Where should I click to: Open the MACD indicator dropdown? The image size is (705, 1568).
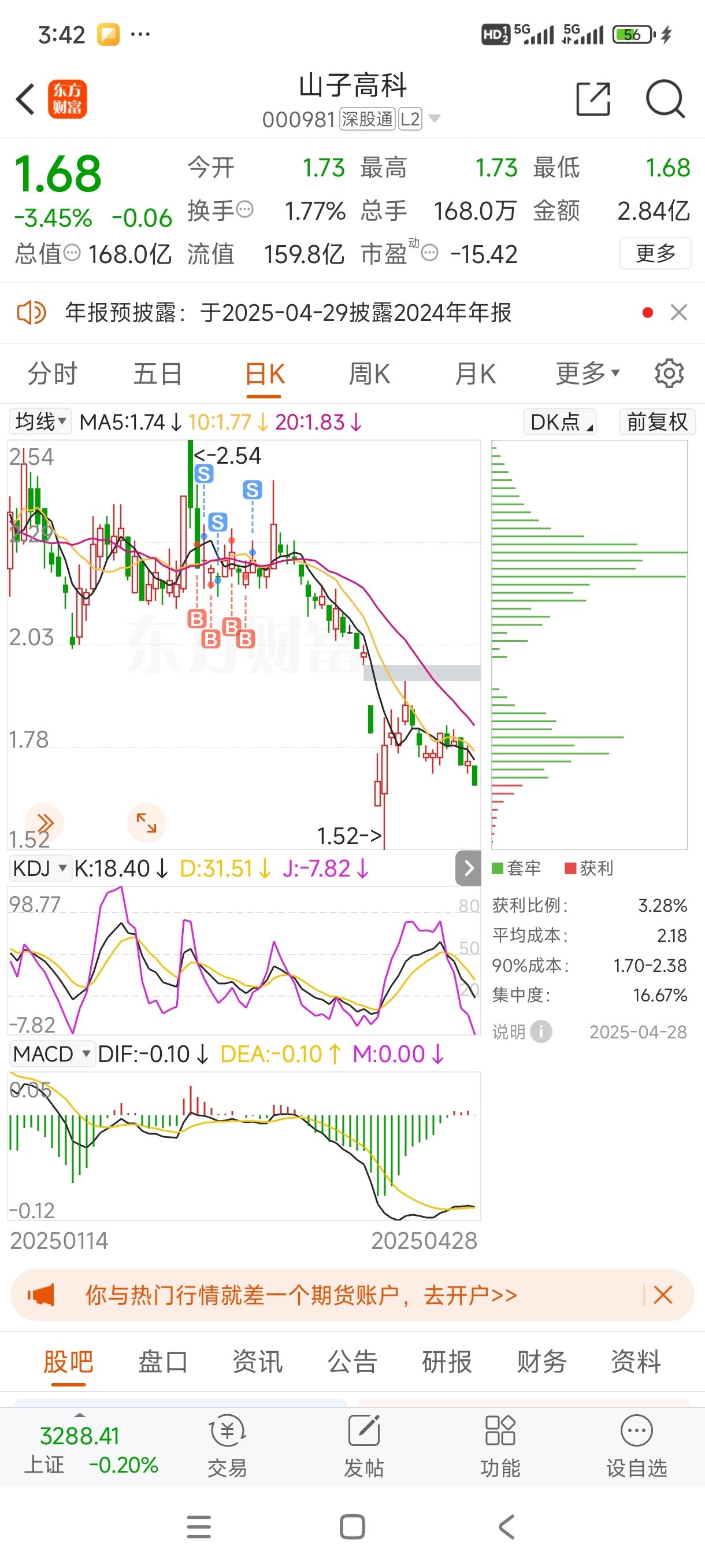(x=53, y=1053)
